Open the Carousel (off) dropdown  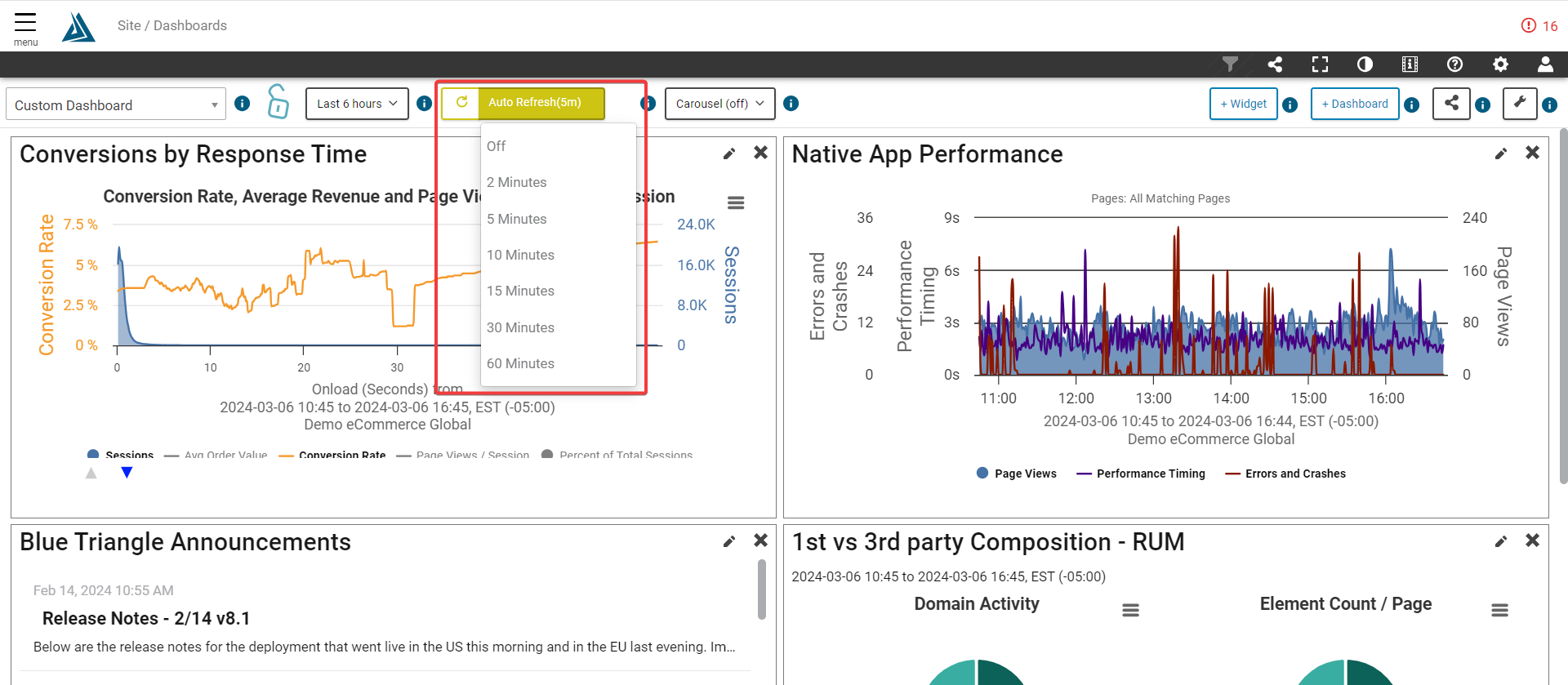[x=719, y=104]
